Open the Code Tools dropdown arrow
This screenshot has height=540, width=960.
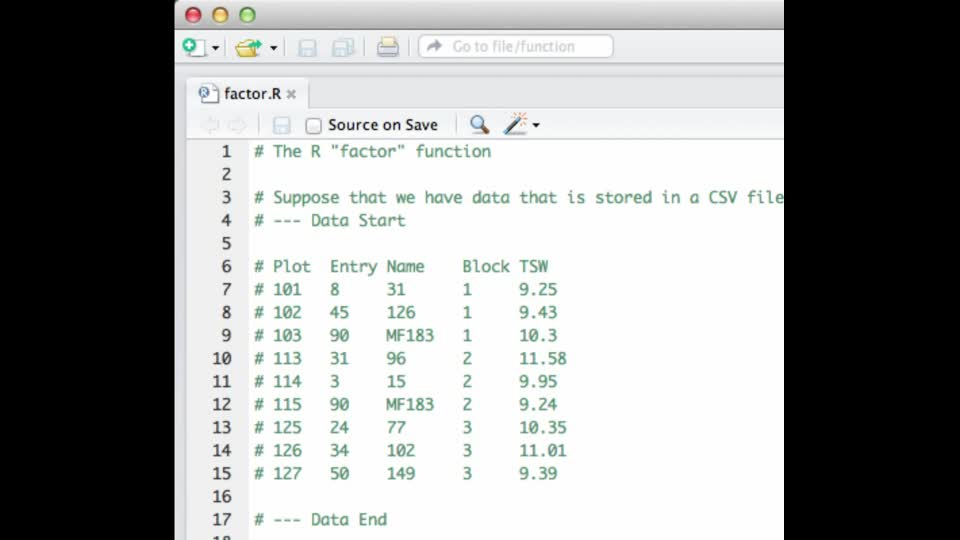[x=536, y=126]
